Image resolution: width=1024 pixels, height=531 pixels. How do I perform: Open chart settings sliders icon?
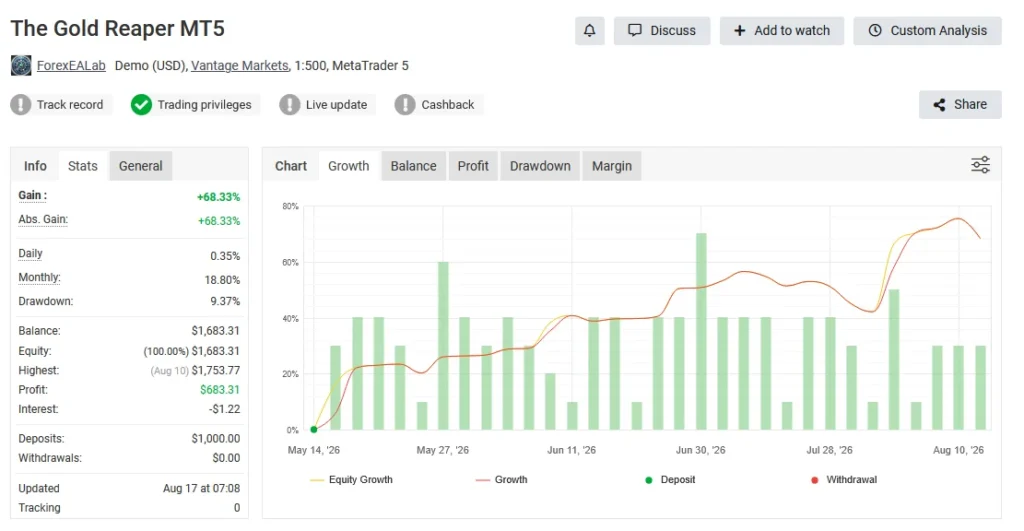point(980,165)
